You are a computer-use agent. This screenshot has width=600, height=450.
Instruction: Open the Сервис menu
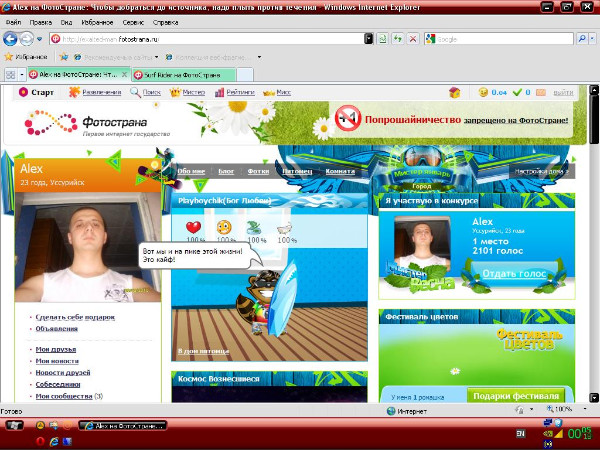click(133, 23)
